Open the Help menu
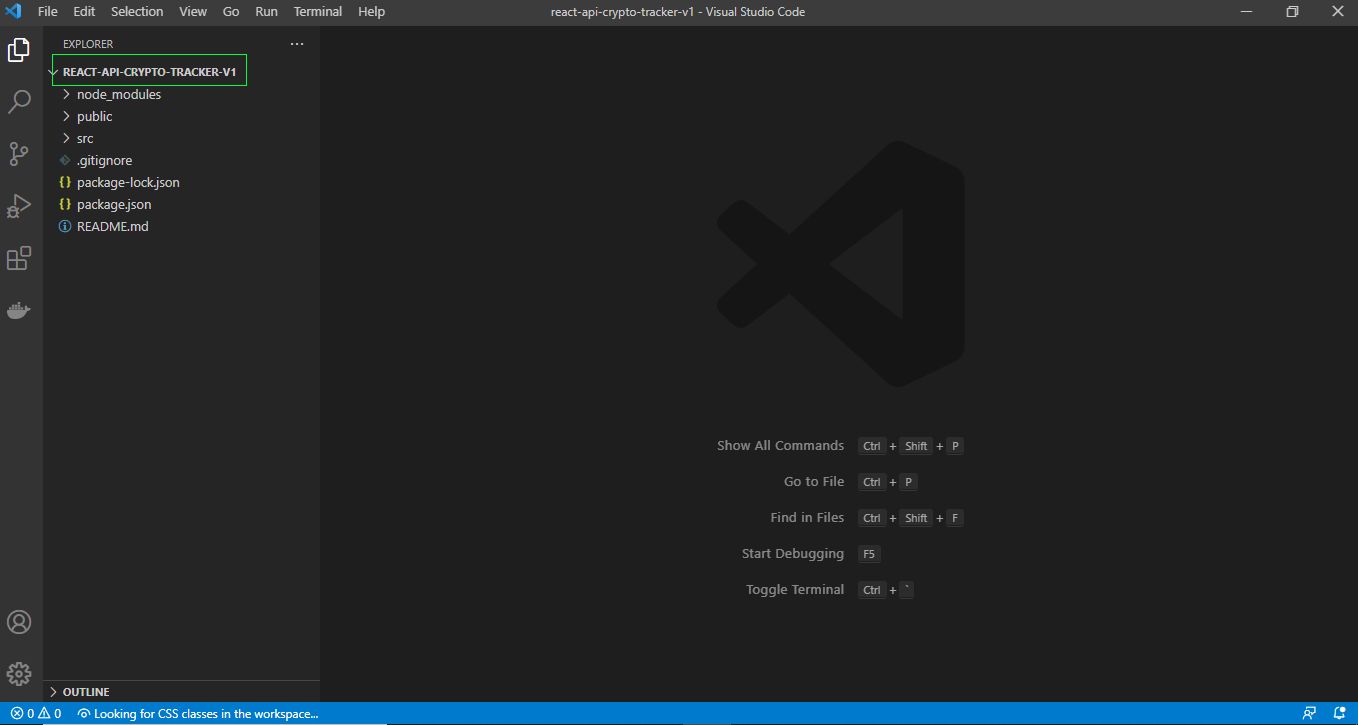Viewport: 1358px width, 725px height. pyautogui.click(x=371, y=12)
